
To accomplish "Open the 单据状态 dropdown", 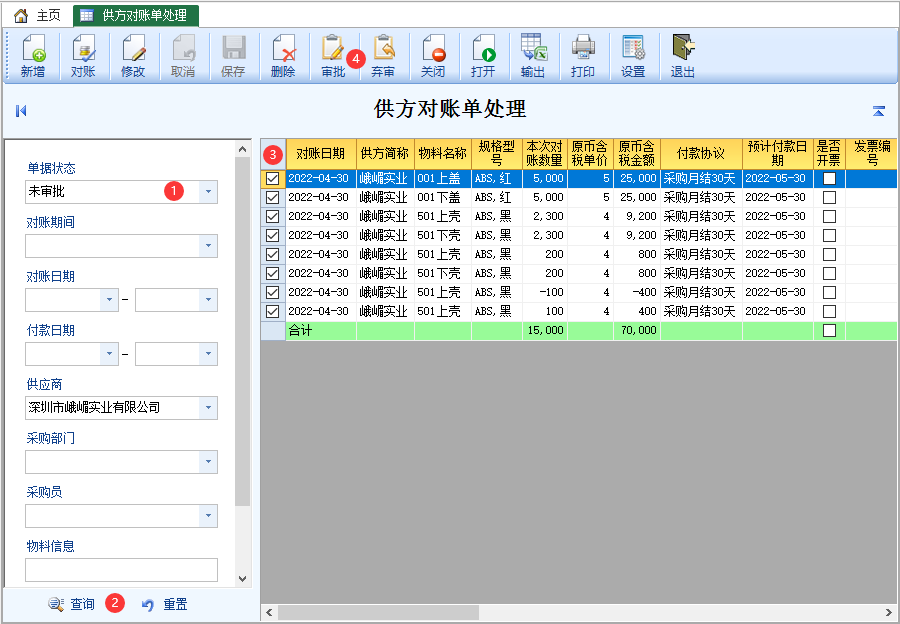I will [208, 192].
